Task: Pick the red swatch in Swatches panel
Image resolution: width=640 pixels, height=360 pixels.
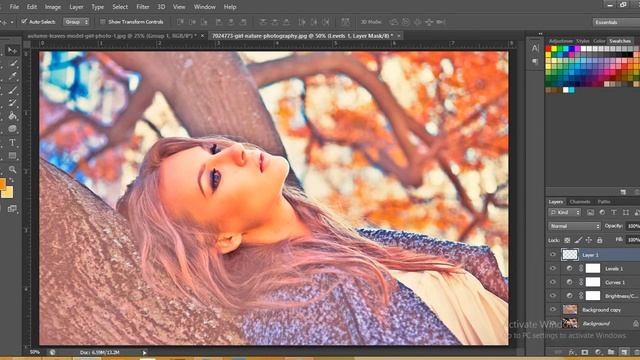Action: (x=548, y=49)
